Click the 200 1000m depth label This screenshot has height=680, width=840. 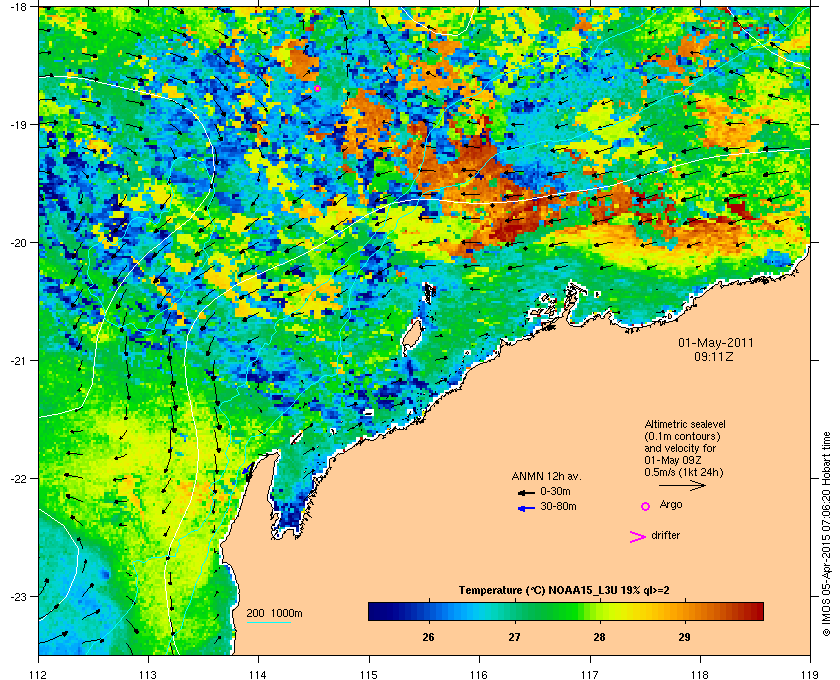click(x=274, y=613)
